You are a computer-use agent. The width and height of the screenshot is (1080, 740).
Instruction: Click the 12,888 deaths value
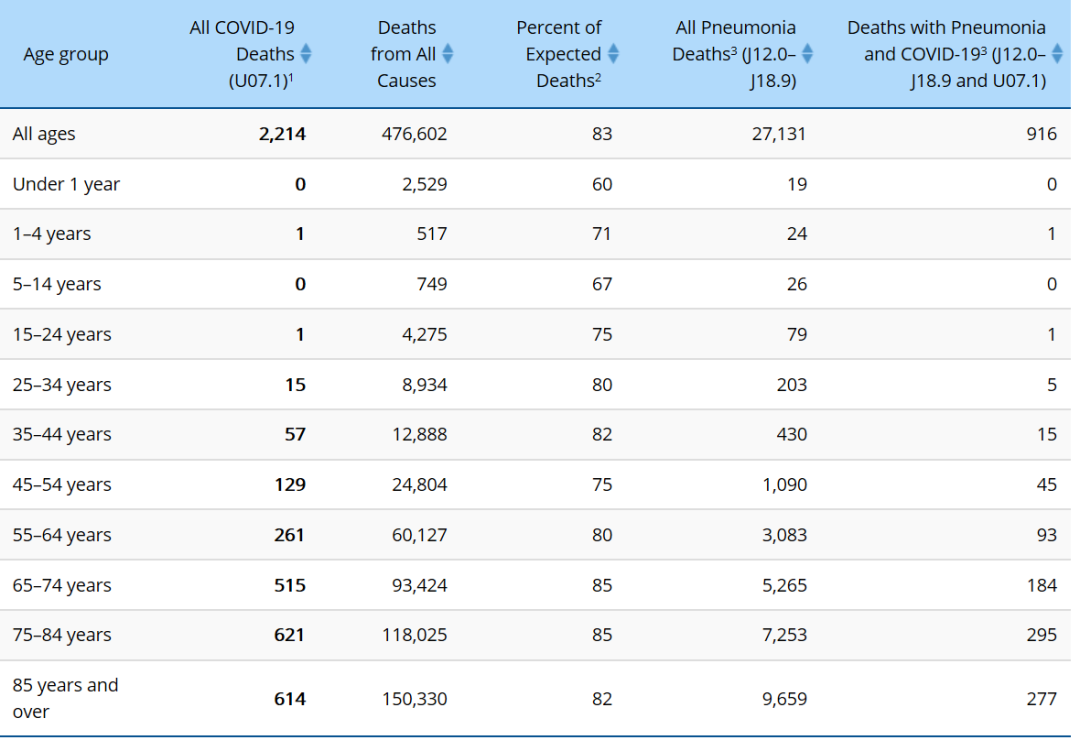point(420,434)
